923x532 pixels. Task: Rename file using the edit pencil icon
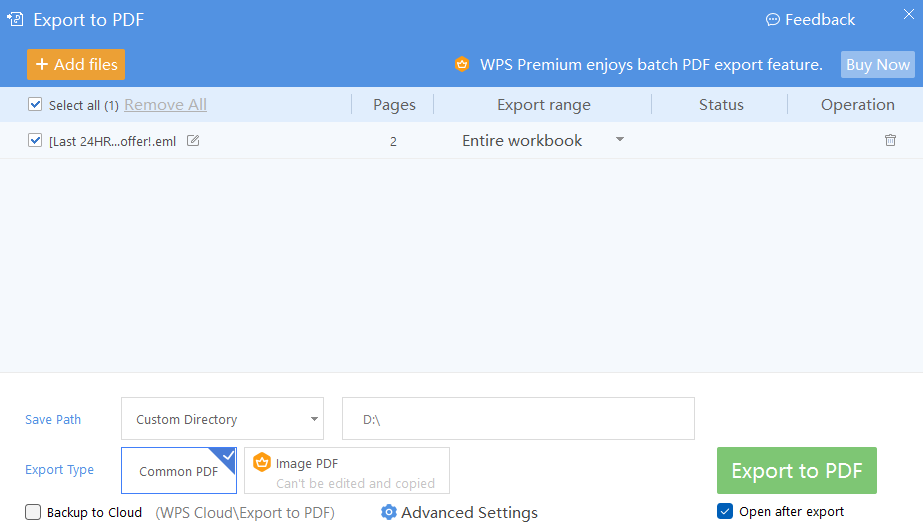[x=193, y=141]
